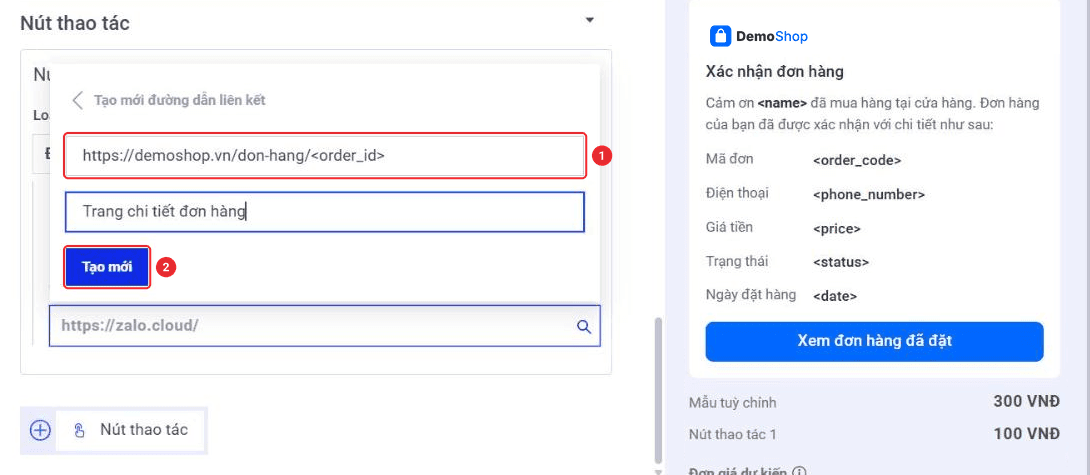Click the 300 VNĐ amount

coord(1027,401)
